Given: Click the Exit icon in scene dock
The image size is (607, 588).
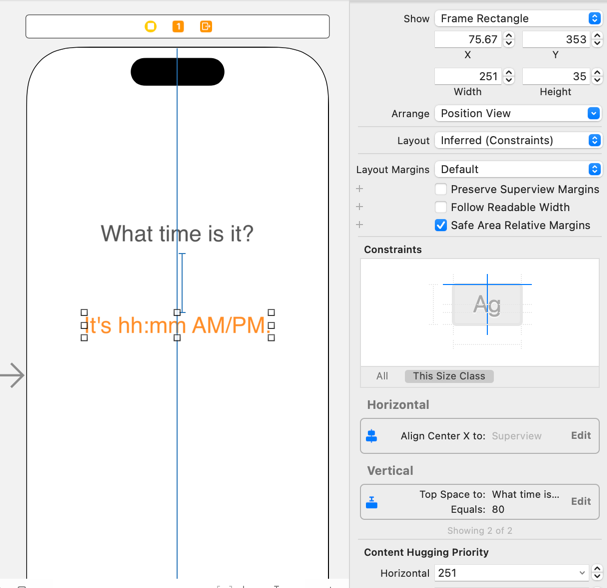Looking at the screenshot, I should [x=206, y=26].
